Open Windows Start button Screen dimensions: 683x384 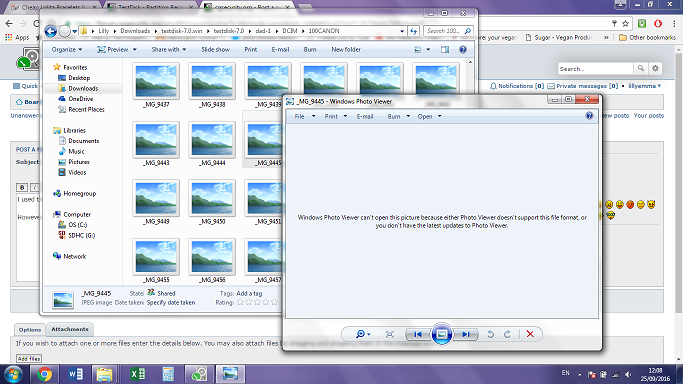13,374
